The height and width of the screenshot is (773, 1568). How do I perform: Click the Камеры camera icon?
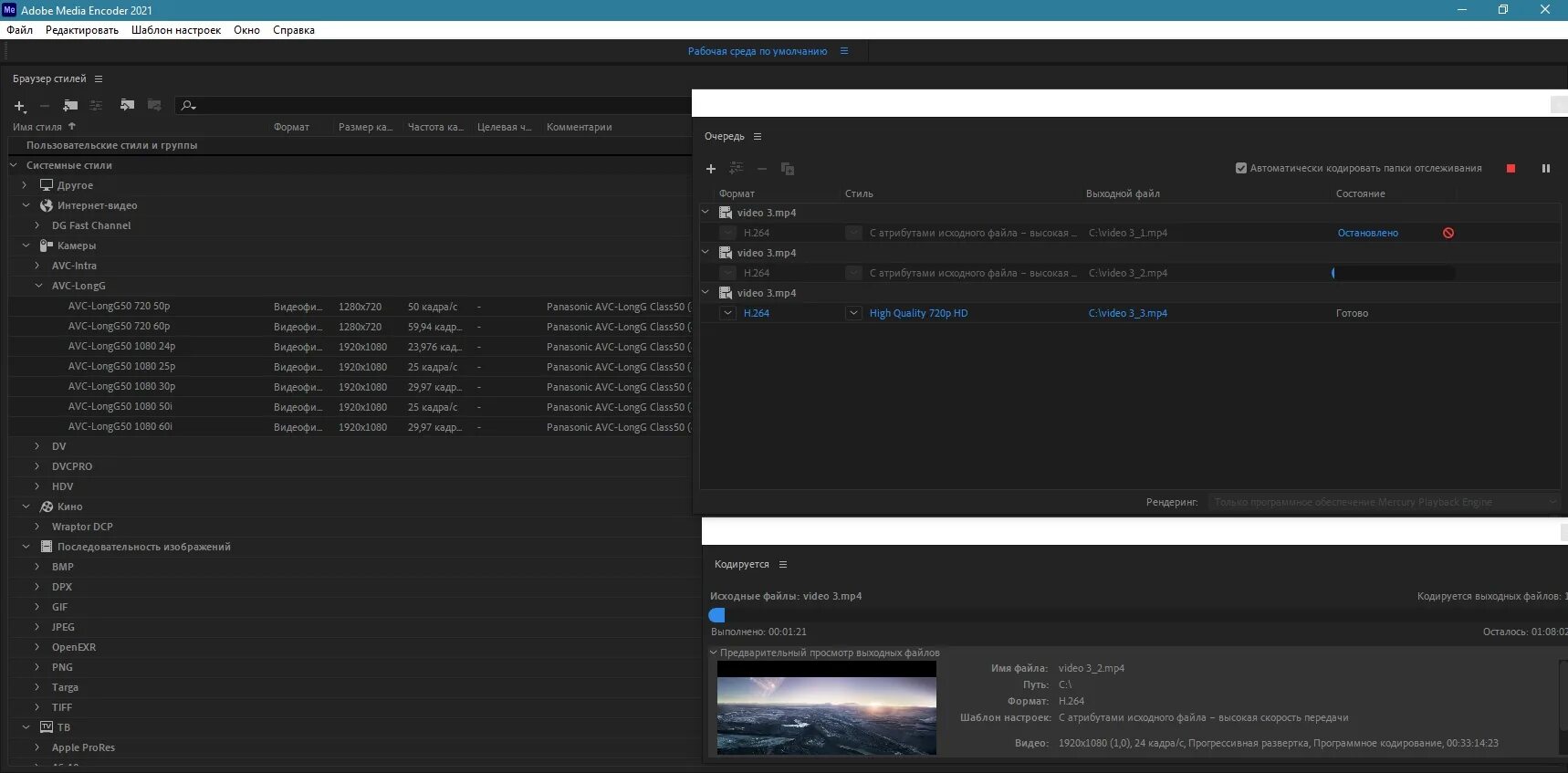(47, 245)
